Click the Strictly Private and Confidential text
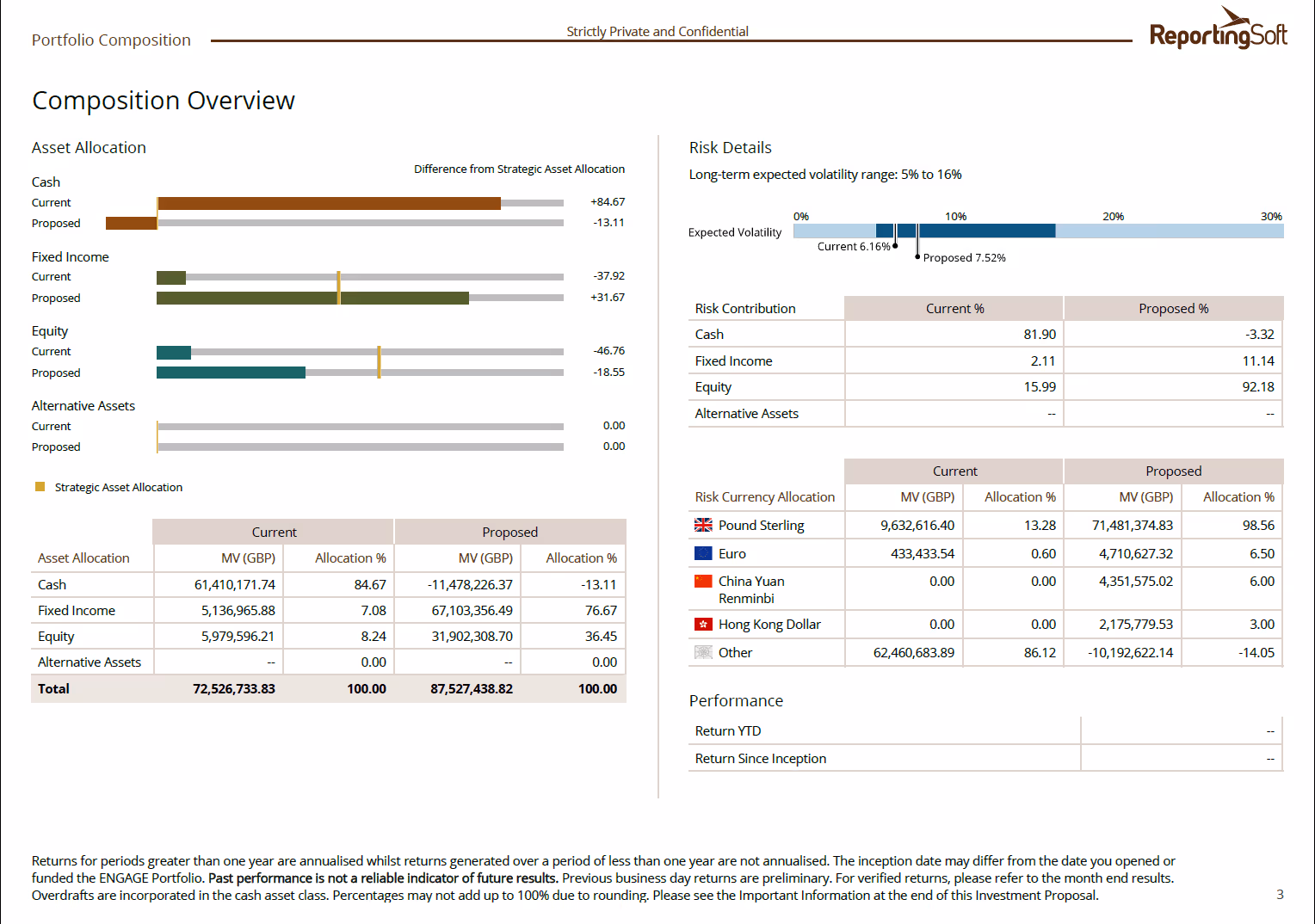This screenshot has width=1315, height=924. pos(657,31)
